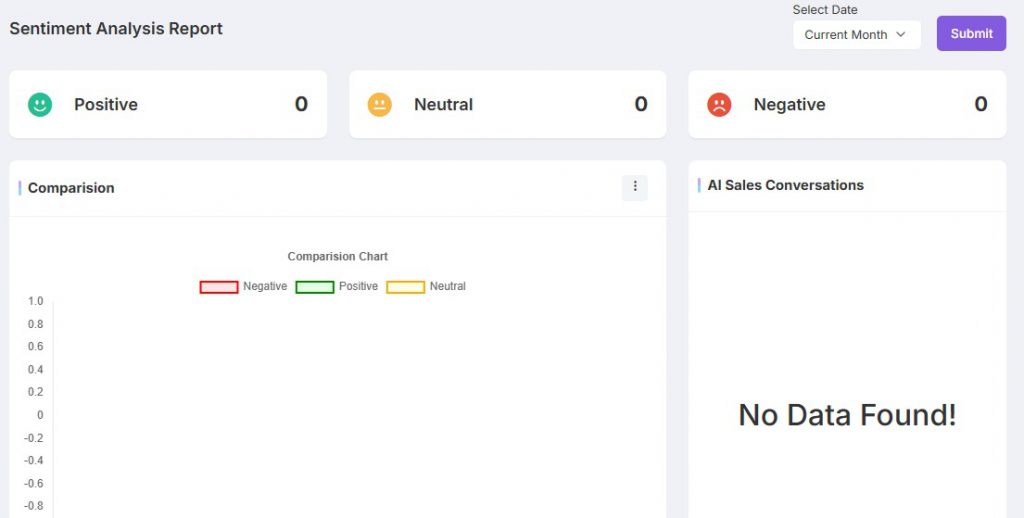Expand the Current Month date dropdown
The width and height of the screenshot is (1024, 518).
click(856, 35)
